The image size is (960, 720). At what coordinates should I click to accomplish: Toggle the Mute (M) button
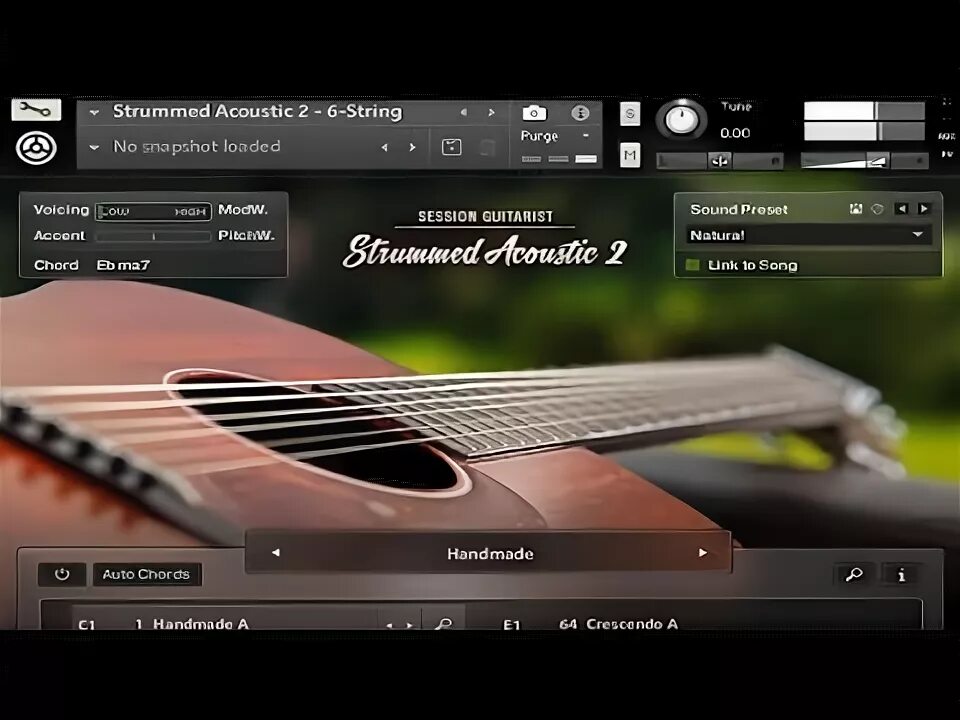[630, 155]
